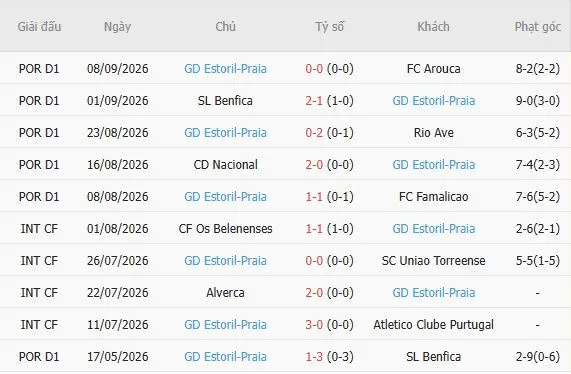Click FC Arouca away team name
This screenshot has width=571, height=374.
coord(433,68)
